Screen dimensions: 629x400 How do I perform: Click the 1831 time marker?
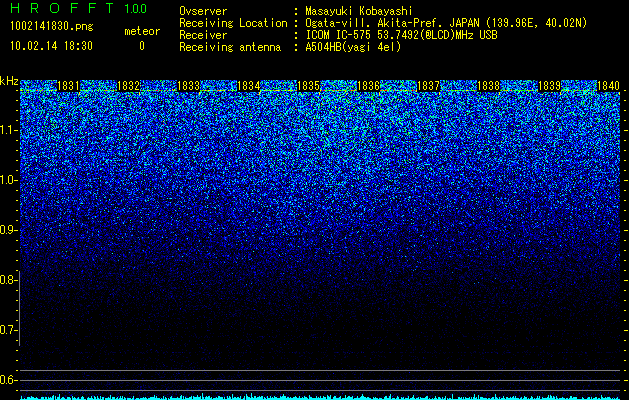click(68, 86)
